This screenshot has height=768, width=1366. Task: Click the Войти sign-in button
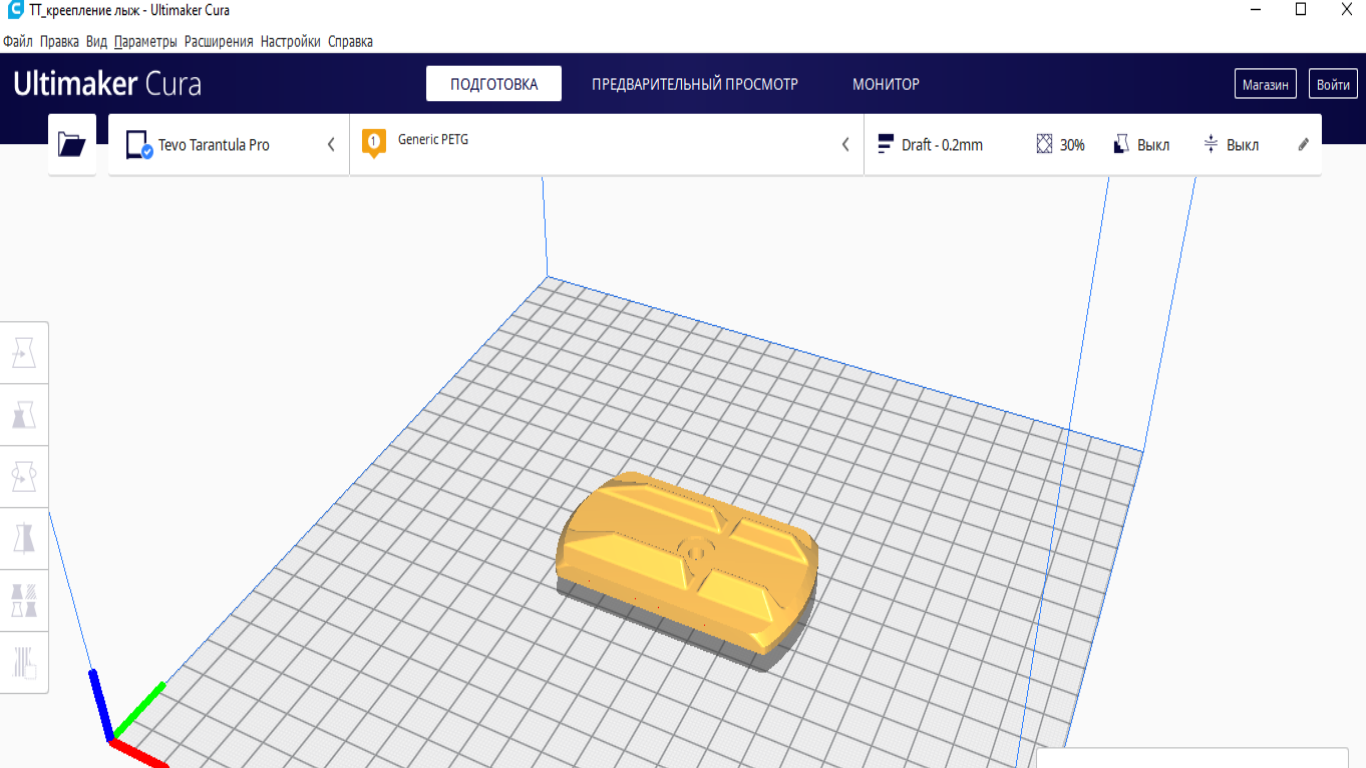point(1333,84)
